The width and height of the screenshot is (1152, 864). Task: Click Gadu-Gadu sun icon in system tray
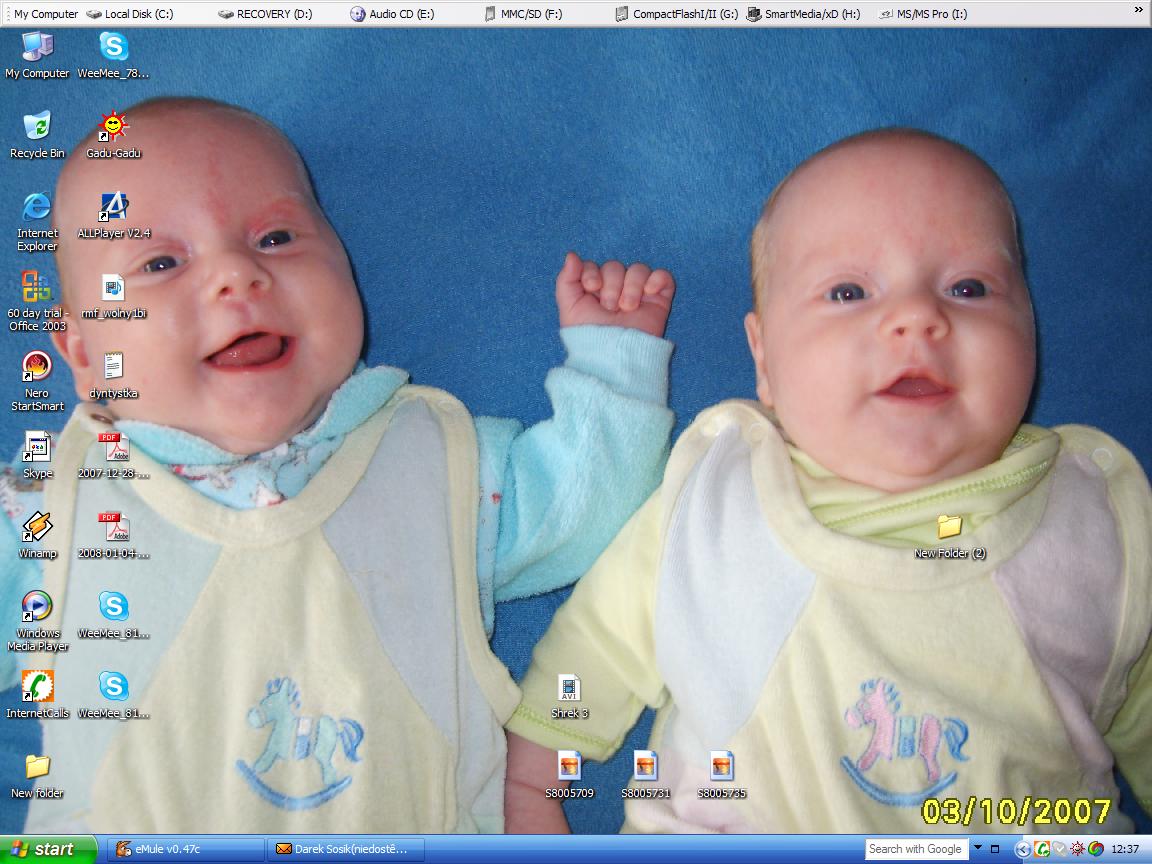coord(1077,849)
